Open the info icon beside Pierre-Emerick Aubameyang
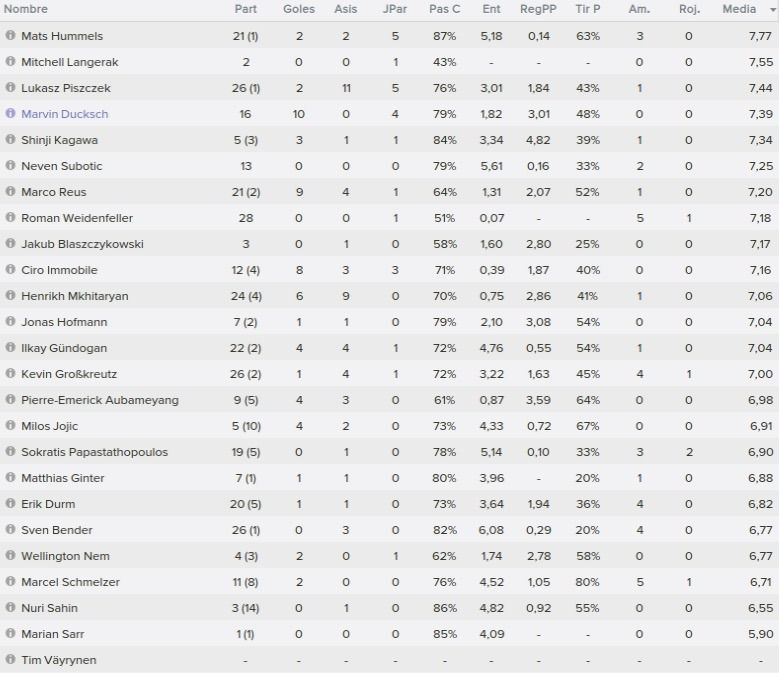This screenshot has height=673, width=779. tap(10, 399)
